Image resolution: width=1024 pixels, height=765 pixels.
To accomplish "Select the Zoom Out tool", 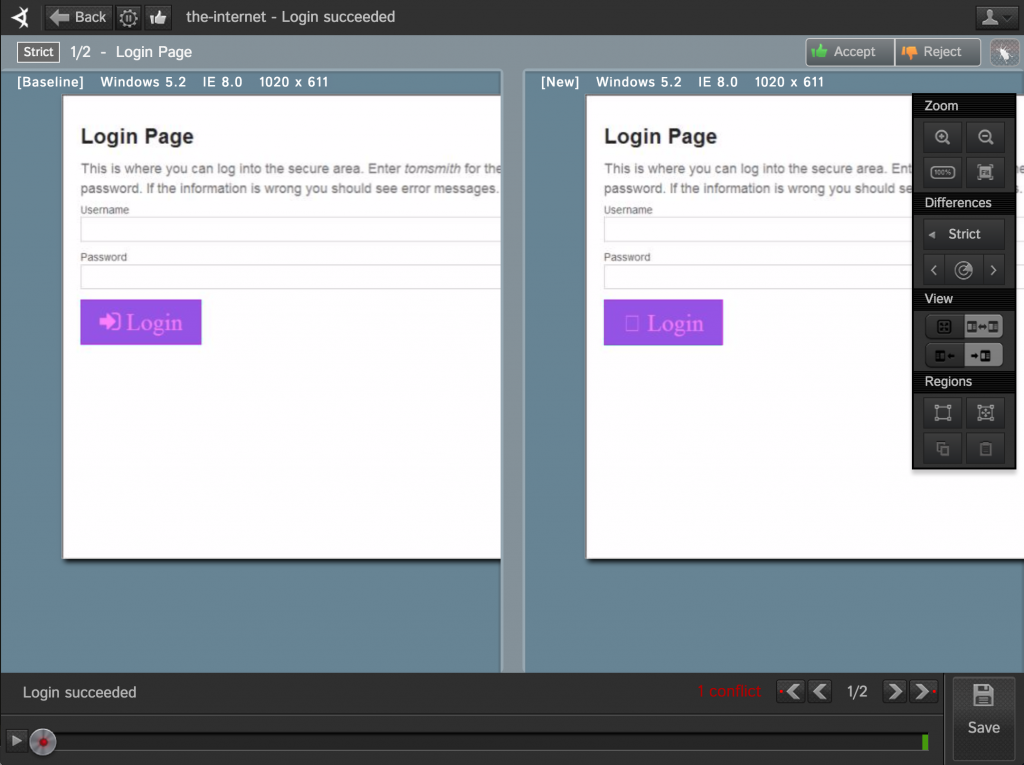I will (986, 137).
